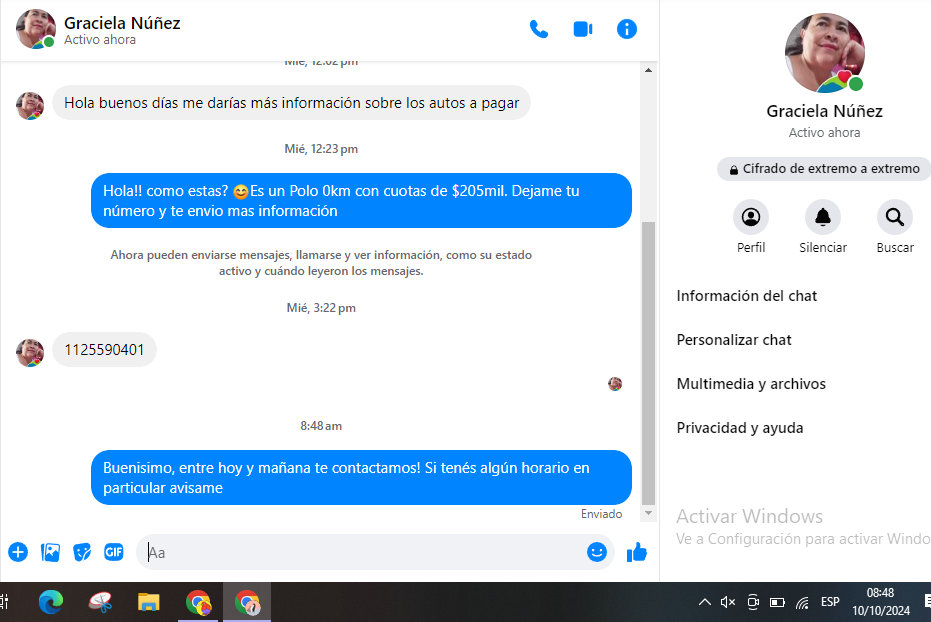Toggle the conversation info panel icon
The image size is (931, 622).
[x=627, y=29]
